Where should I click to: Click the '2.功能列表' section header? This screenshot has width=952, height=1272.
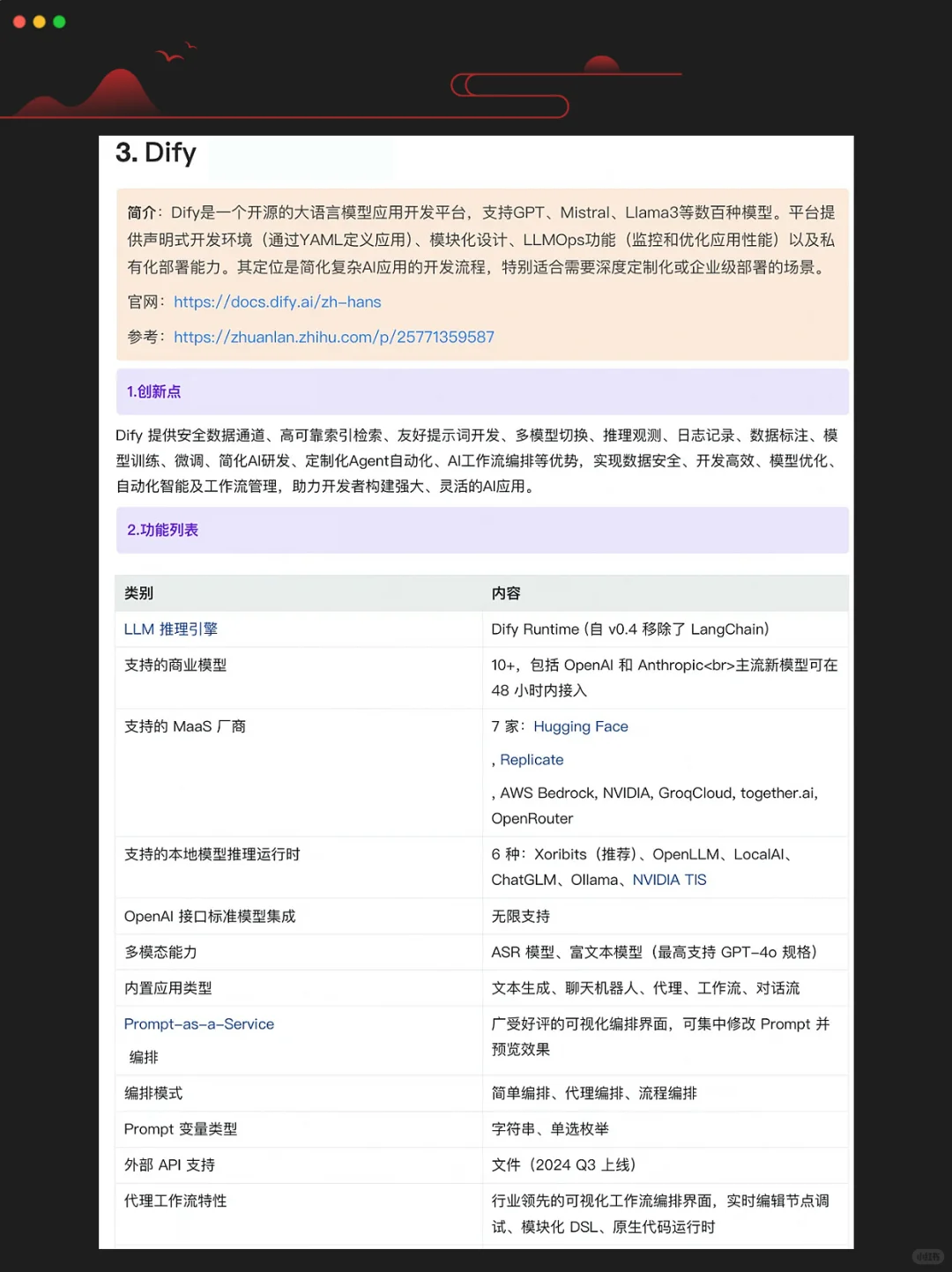click(482, 530)
